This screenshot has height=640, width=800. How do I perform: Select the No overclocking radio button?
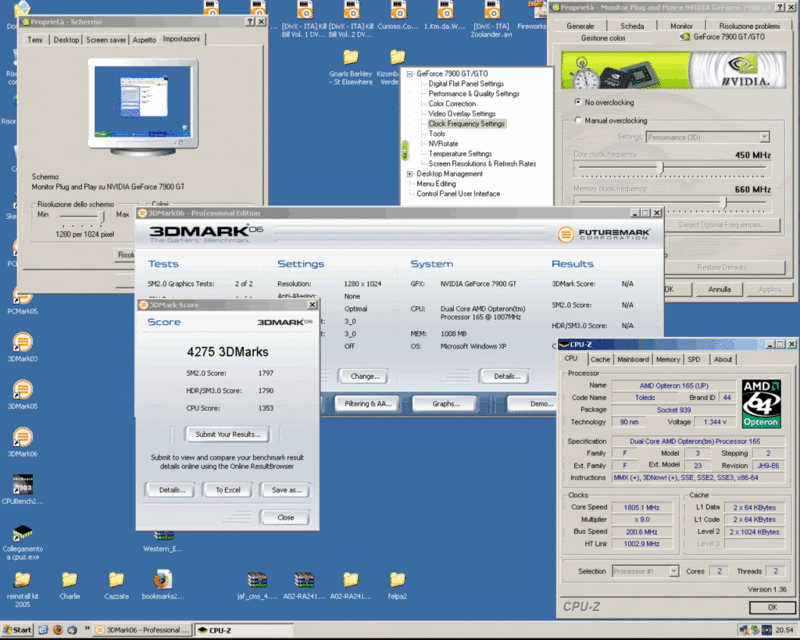[578, 102]
